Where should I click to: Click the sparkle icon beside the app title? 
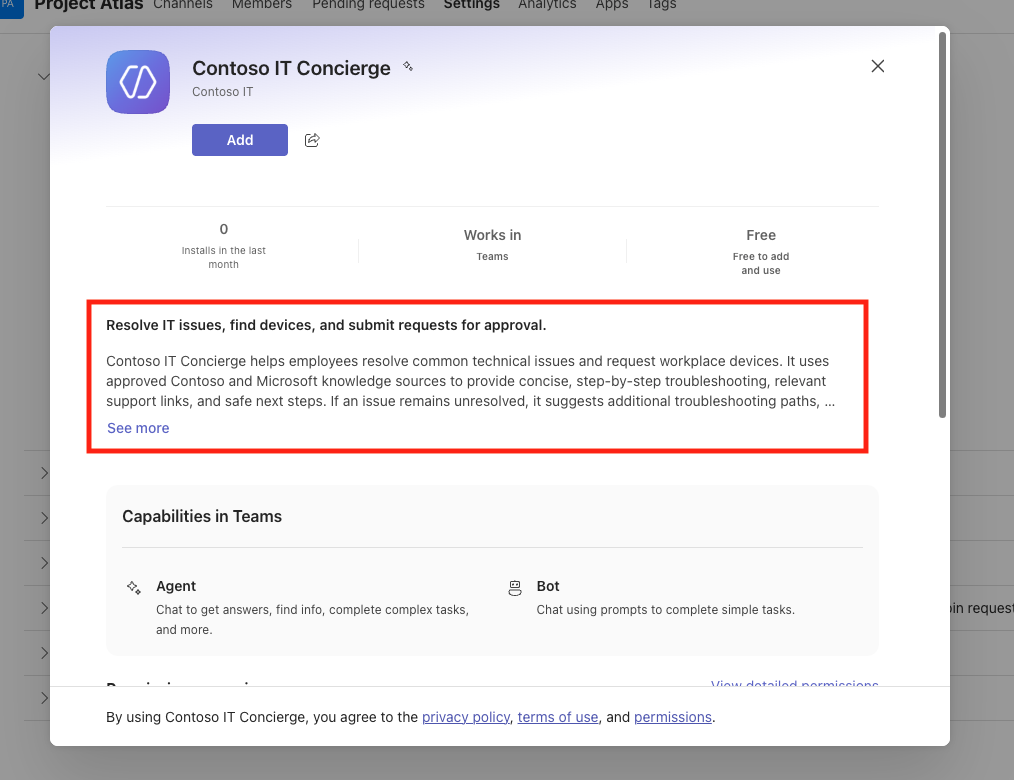[407, 66]
